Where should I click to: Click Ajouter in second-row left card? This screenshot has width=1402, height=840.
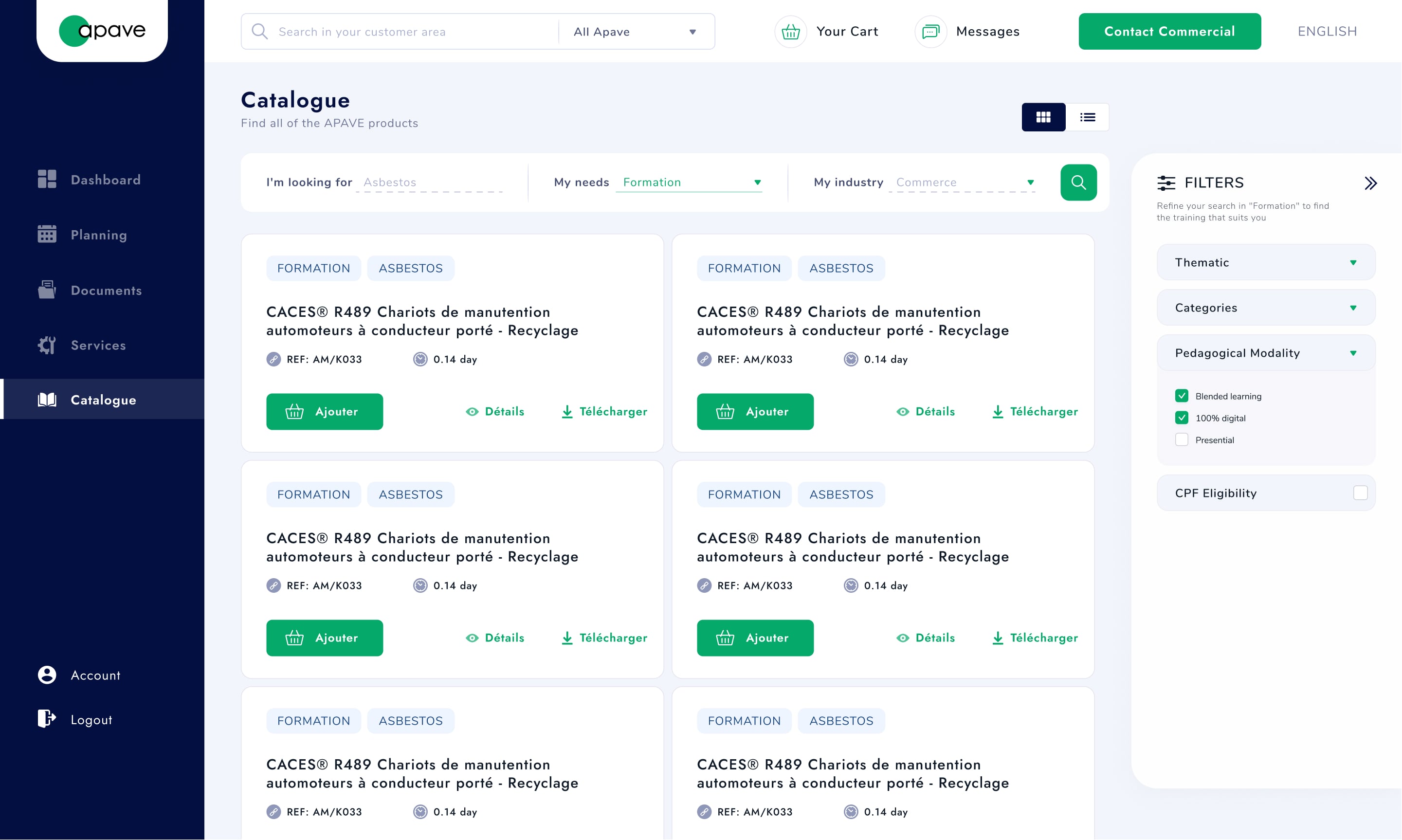[324, 638]
